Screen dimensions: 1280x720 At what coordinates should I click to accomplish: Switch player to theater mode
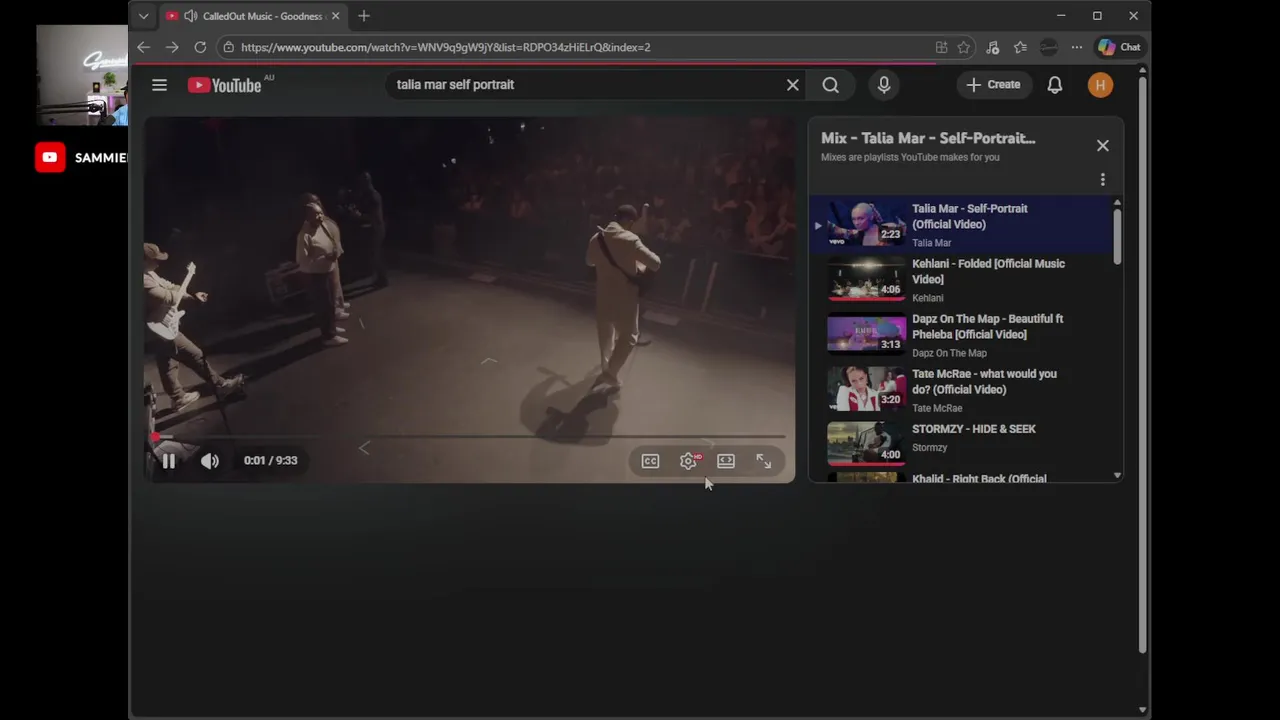726,461
